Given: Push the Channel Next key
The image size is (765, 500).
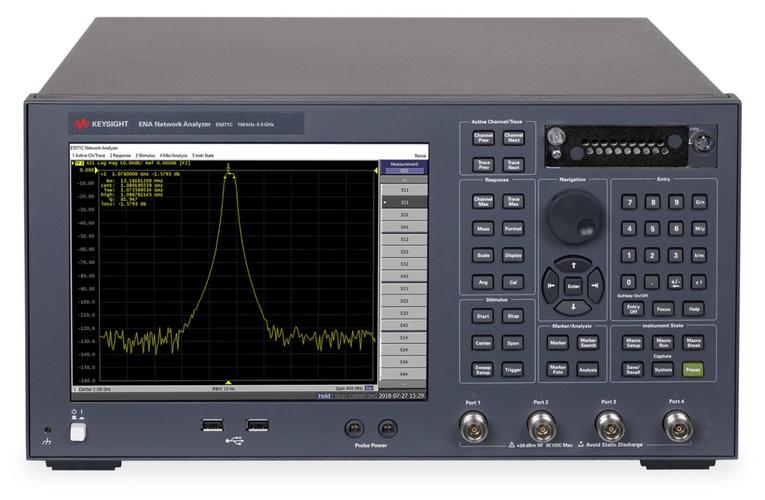Looking at the screenshot, I should (x=513, y=138).
